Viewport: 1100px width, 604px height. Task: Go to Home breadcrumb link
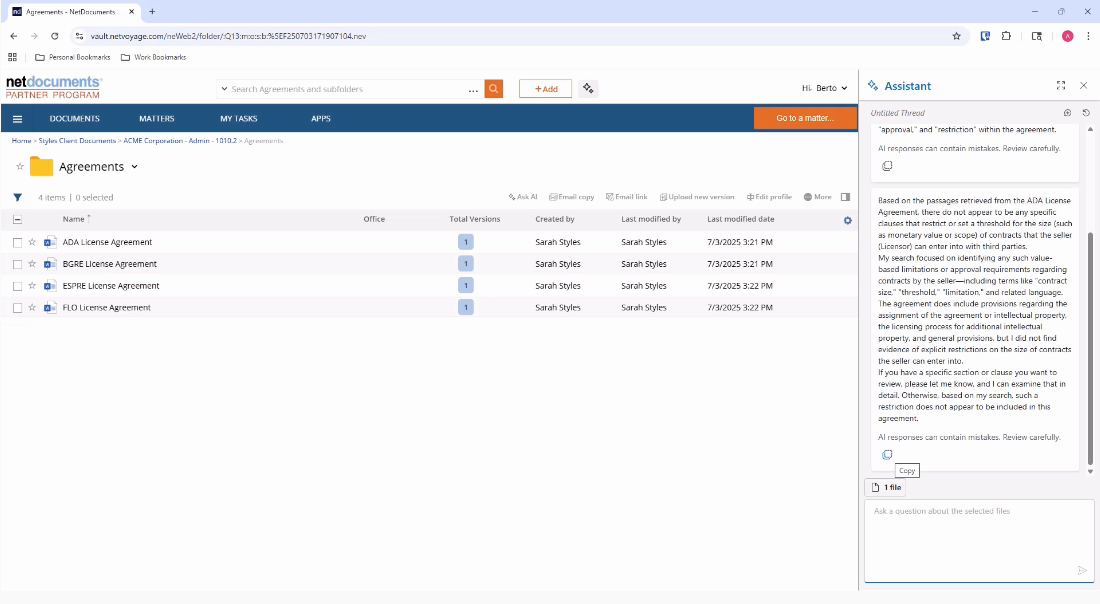click(x=21, y=141)
